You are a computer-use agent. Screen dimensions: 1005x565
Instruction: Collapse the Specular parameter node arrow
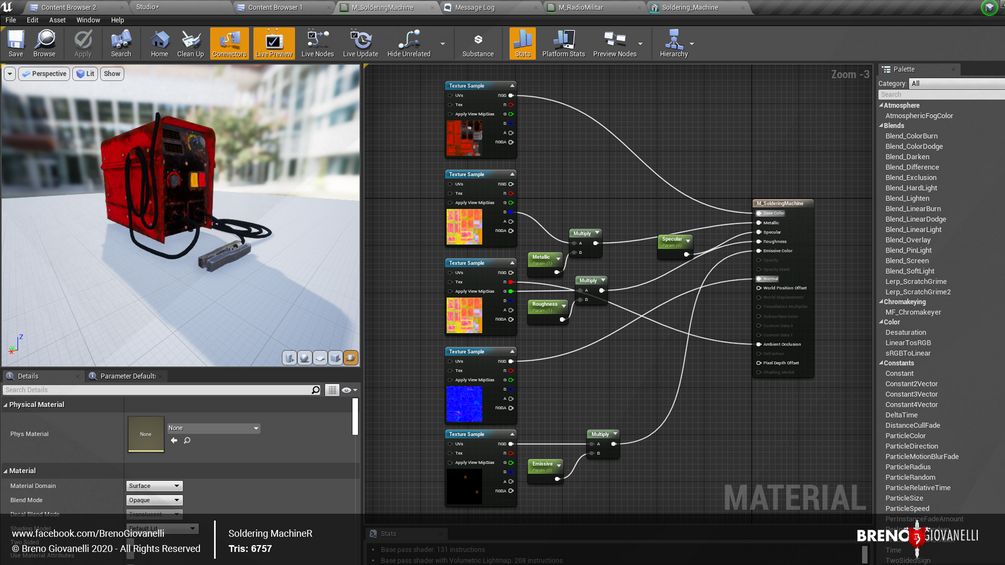click(688, 241)
